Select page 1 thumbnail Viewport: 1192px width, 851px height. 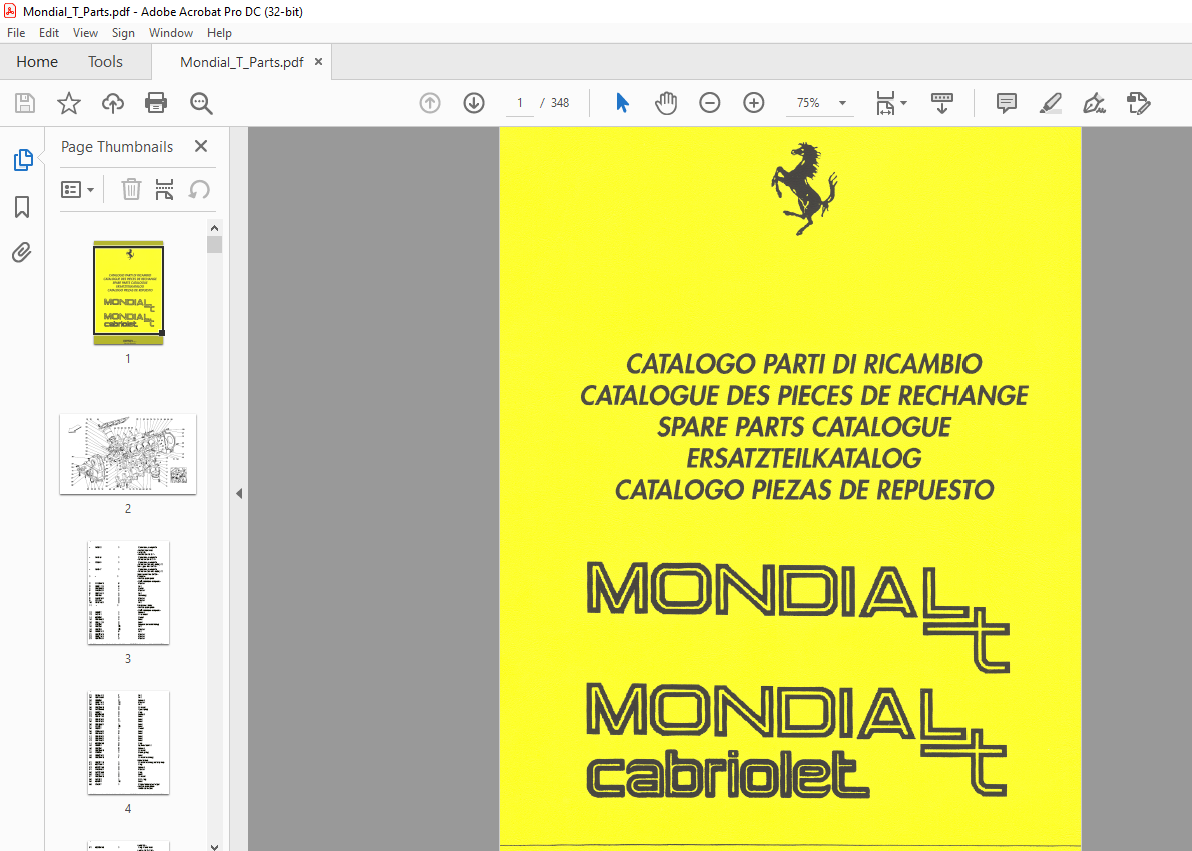point(128,292)
